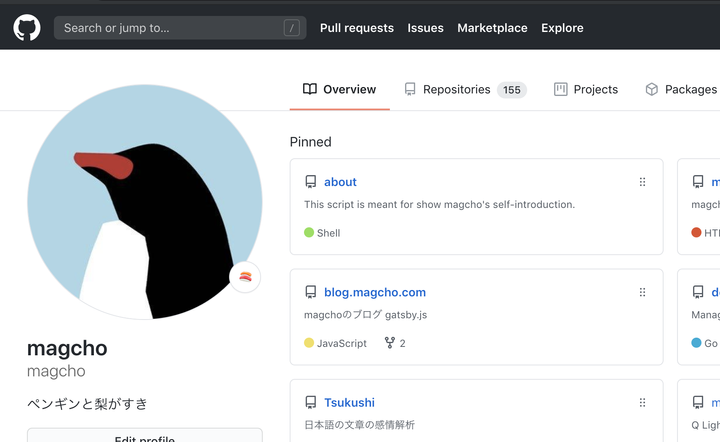The width and height of the screenshot is (720, 442).
Task: Click the sushi status emoji on the avatar
Action: (245, 277)
